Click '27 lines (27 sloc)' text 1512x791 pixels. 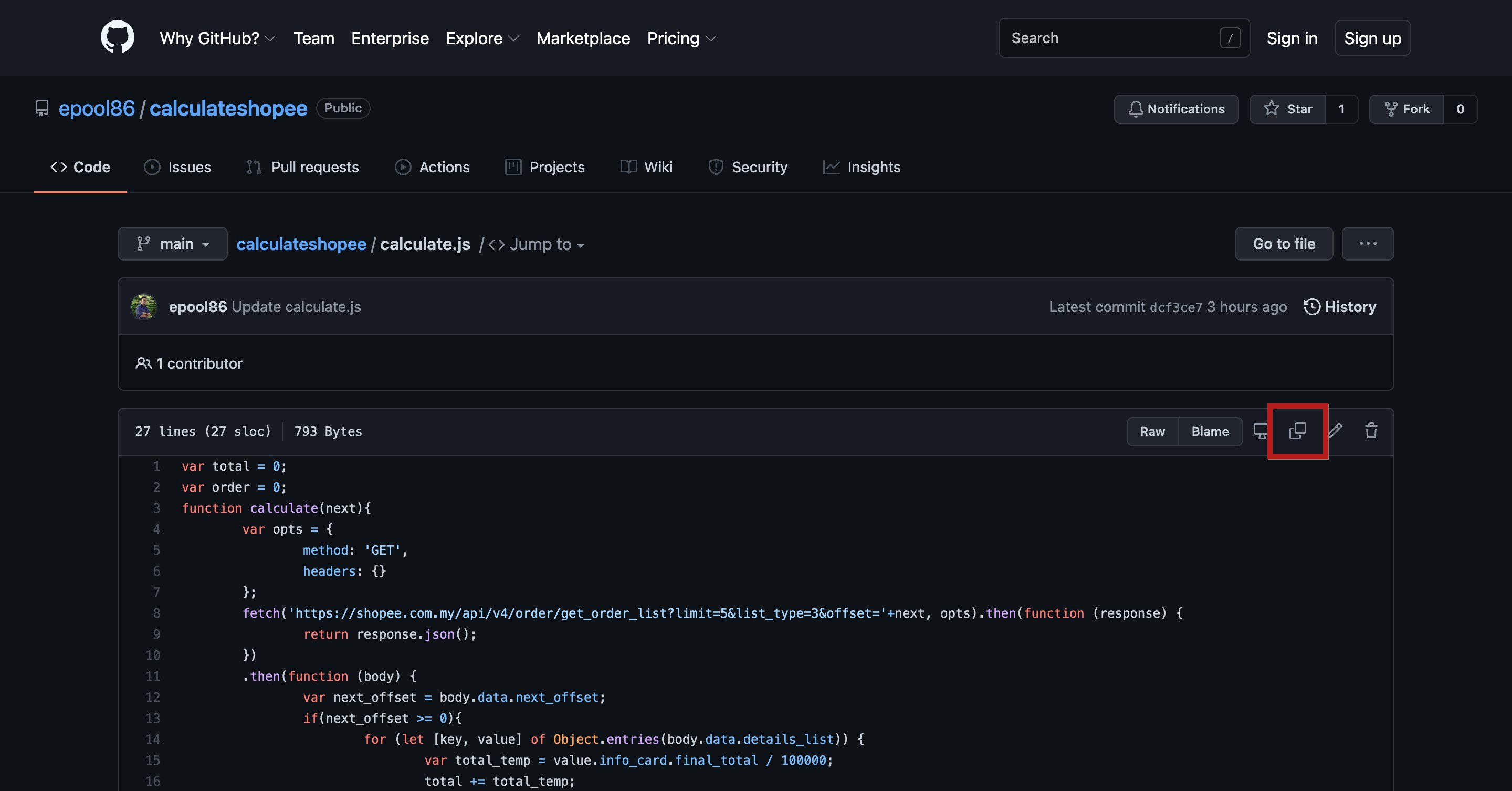click(x=203, y=432)
